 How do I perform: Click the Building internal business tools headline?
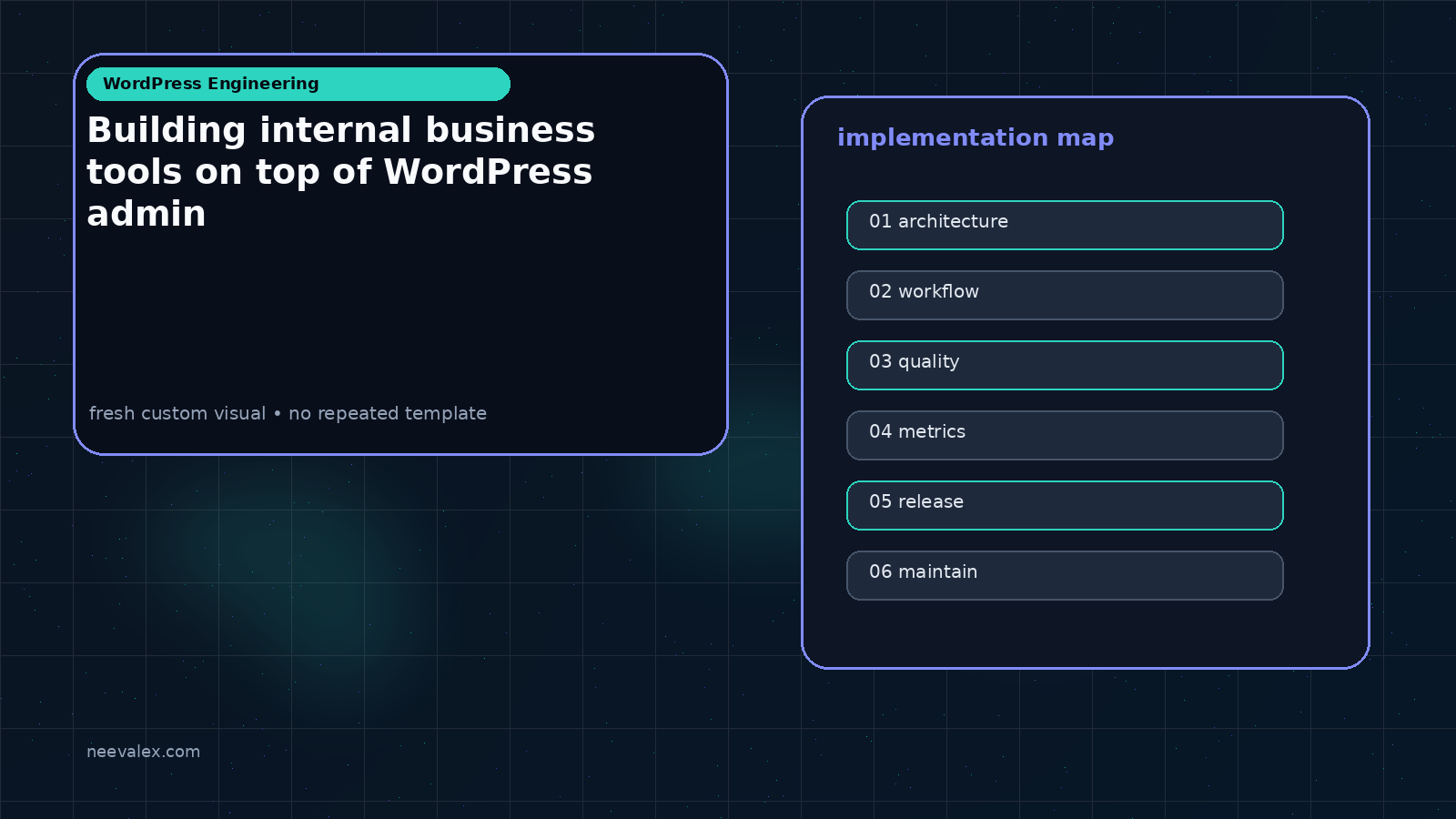(x=341, y=172)
